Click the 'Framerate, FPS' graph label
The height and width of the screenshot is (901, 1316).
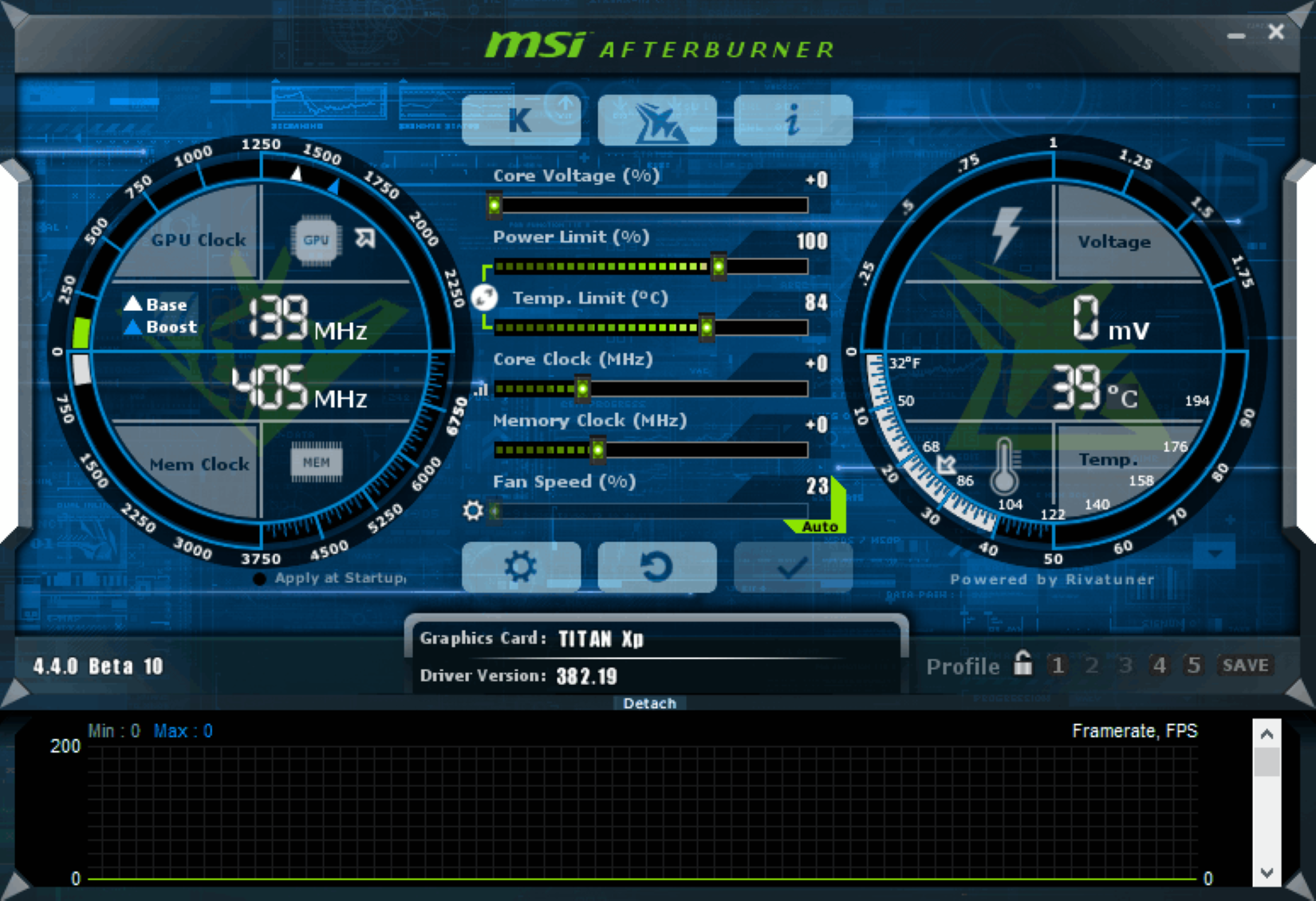(x=1135, y=731)
